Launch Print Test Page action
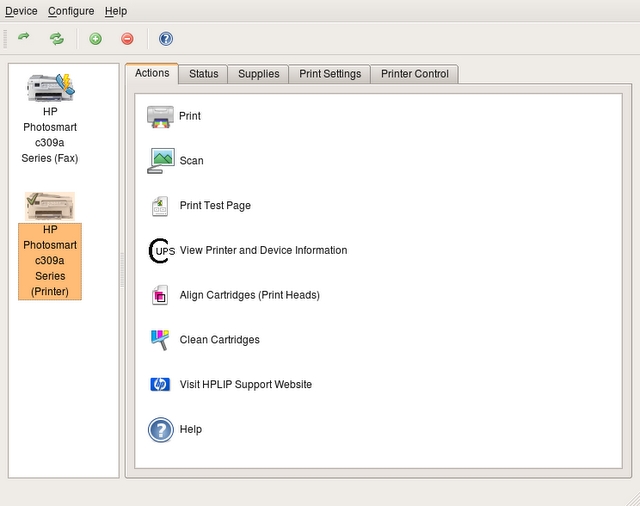This screenshot has height=506, width=640. [x=215, y=206]
